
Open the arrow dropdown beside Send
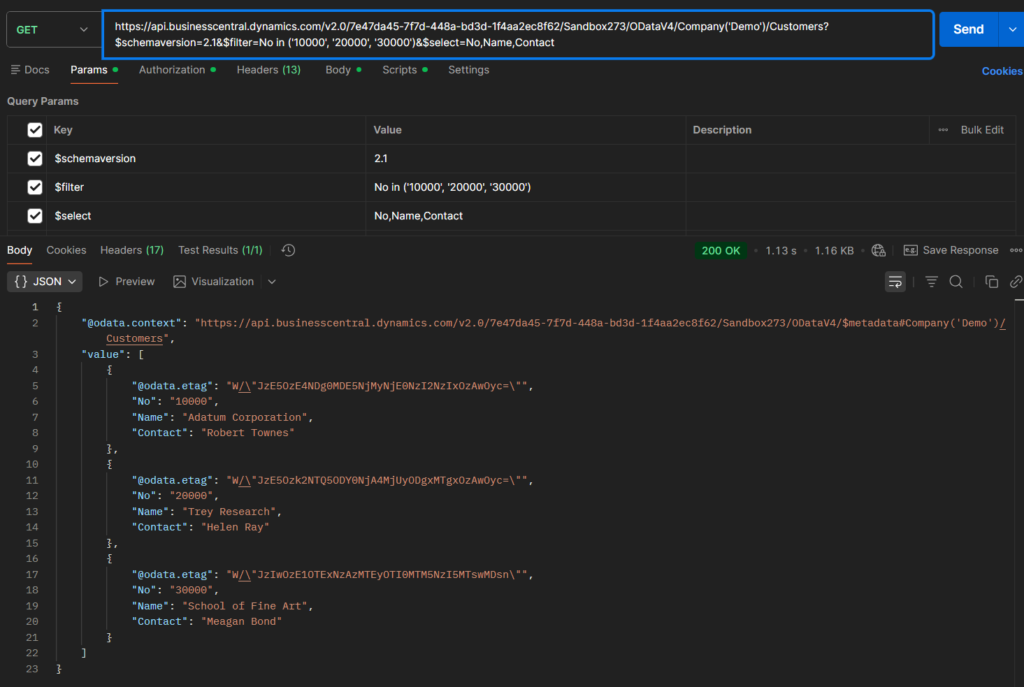tap(1010, 30)
